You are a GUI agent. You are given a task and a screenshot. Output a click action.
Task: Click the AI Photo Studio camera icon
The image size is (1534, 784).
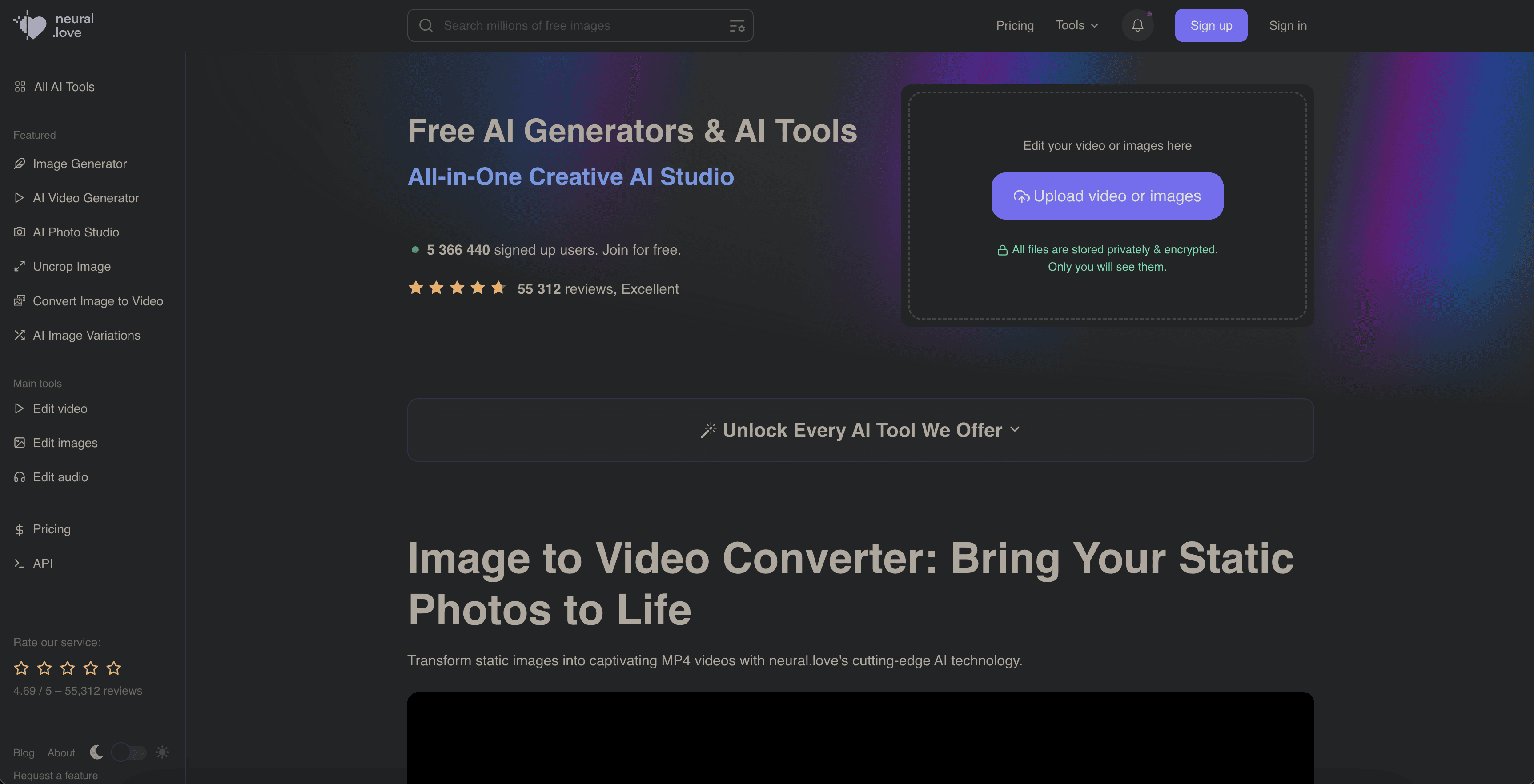click(x=20, y=232)
